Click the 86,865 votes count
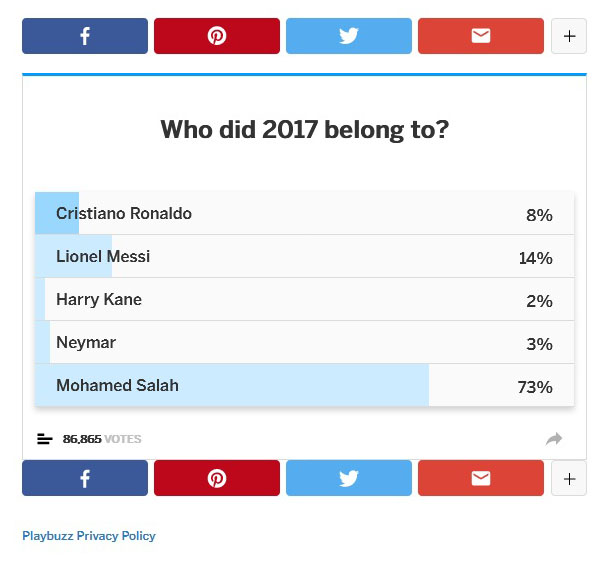The height and width of the screenshot is (573, 602). tap(102, 439)
